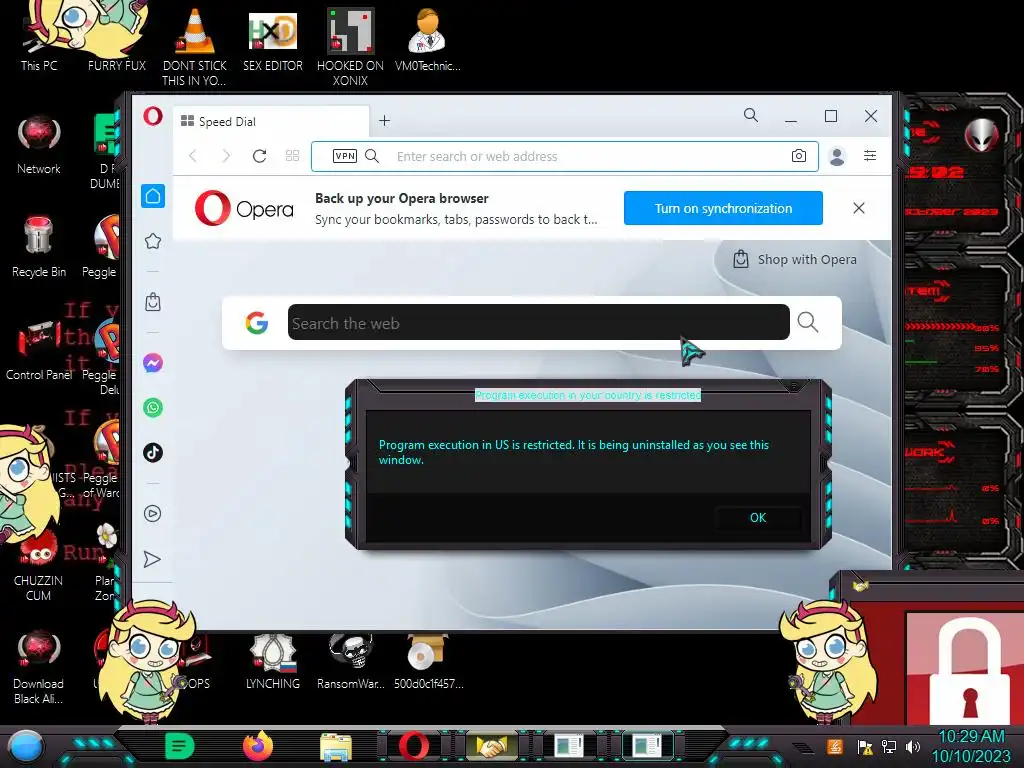Click the magnifier button in the Speed Dial search
The image size is (1024, 768).
808,322
